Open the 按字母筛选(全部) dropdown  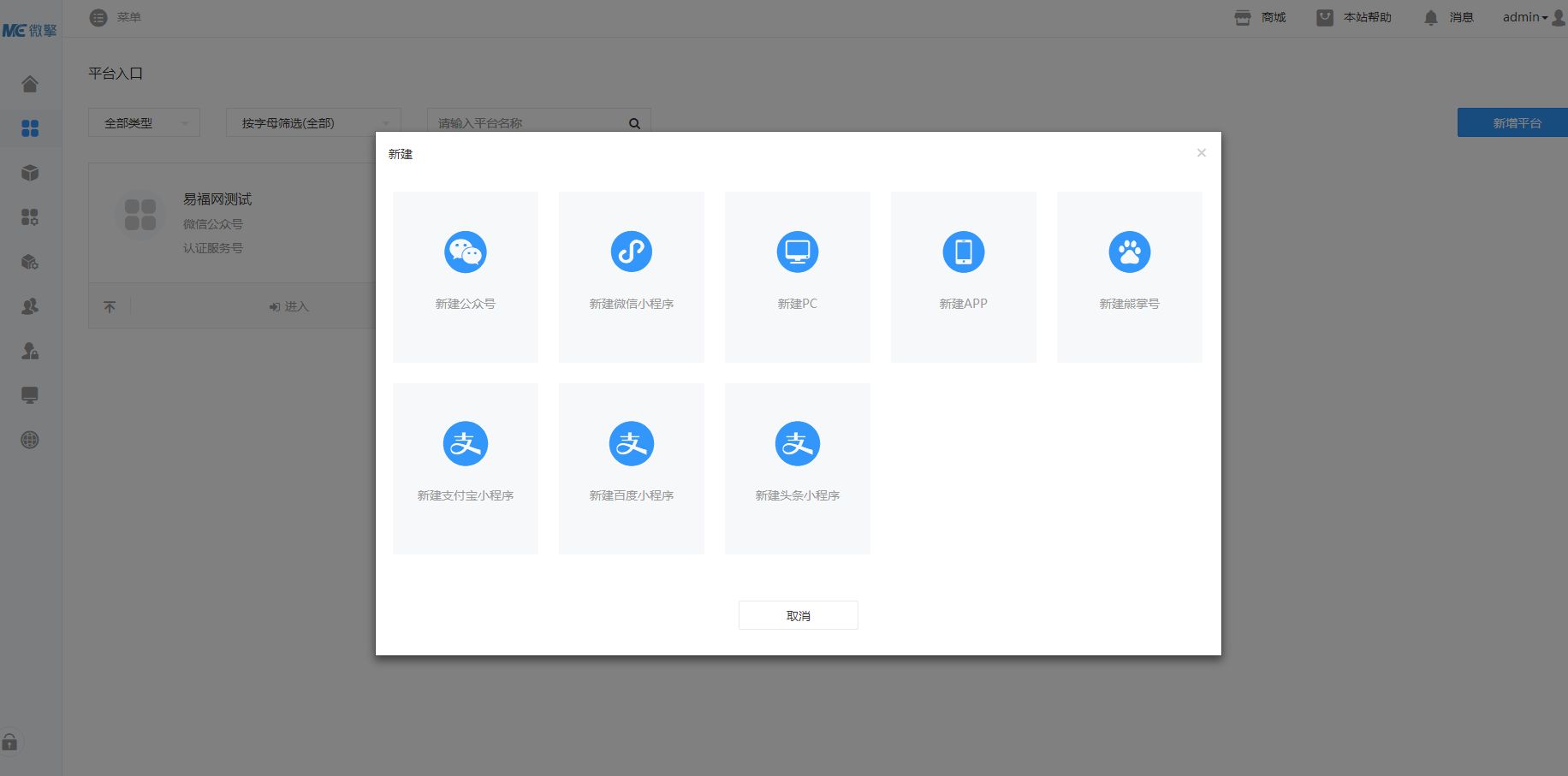313,122
